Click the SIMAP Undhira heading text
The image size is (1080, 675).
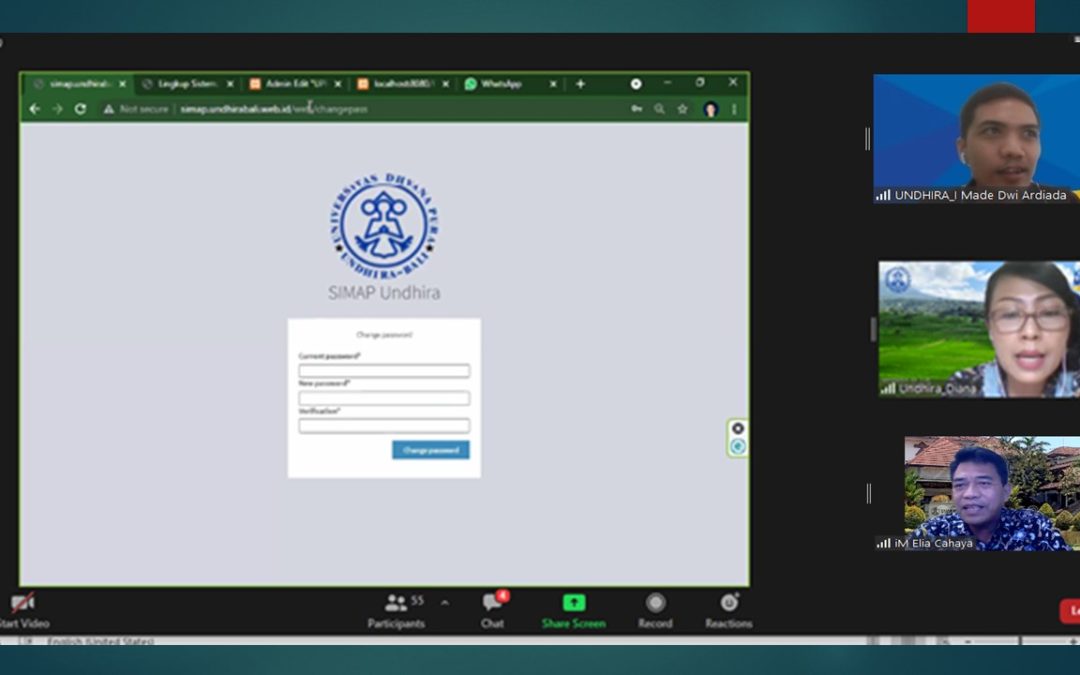click(384, 293)
